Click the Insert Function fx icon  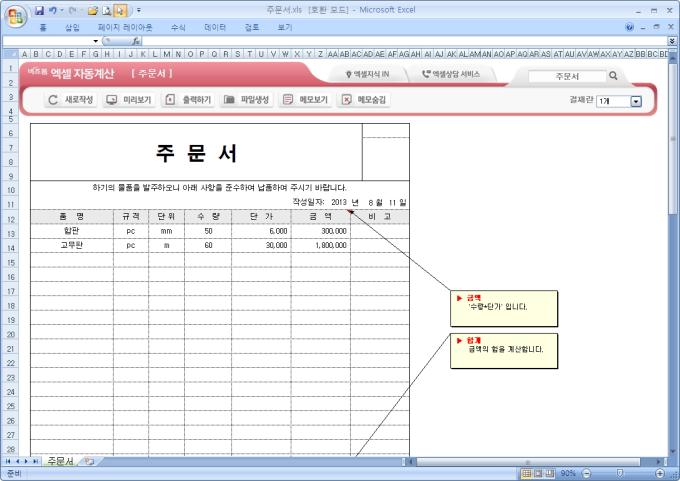coord(136,41)
